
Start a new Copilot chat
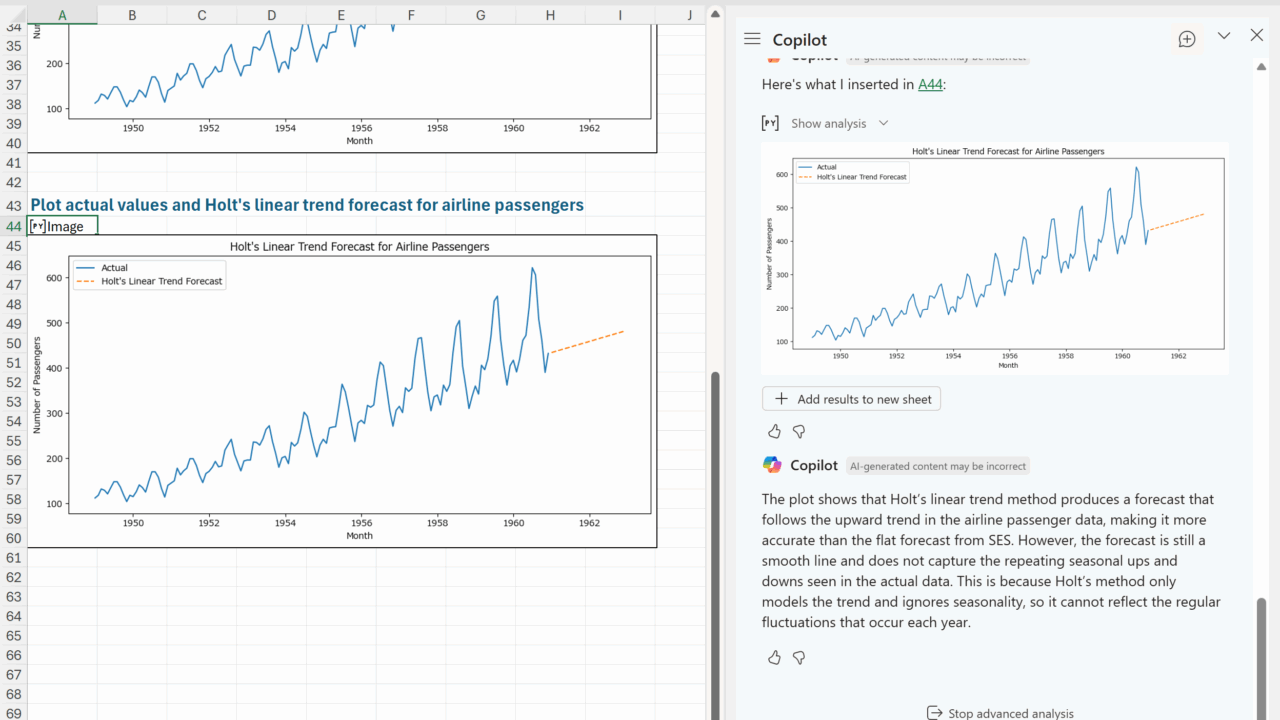pos(1187,39)
